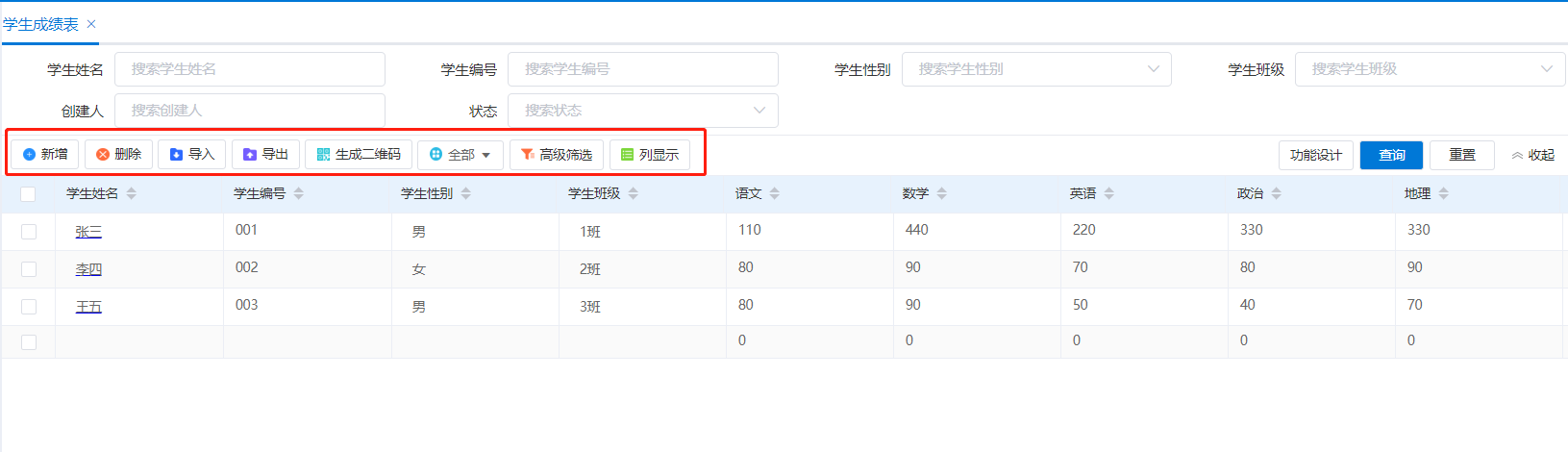Click 李四's gender cell 女

[418, 269]
